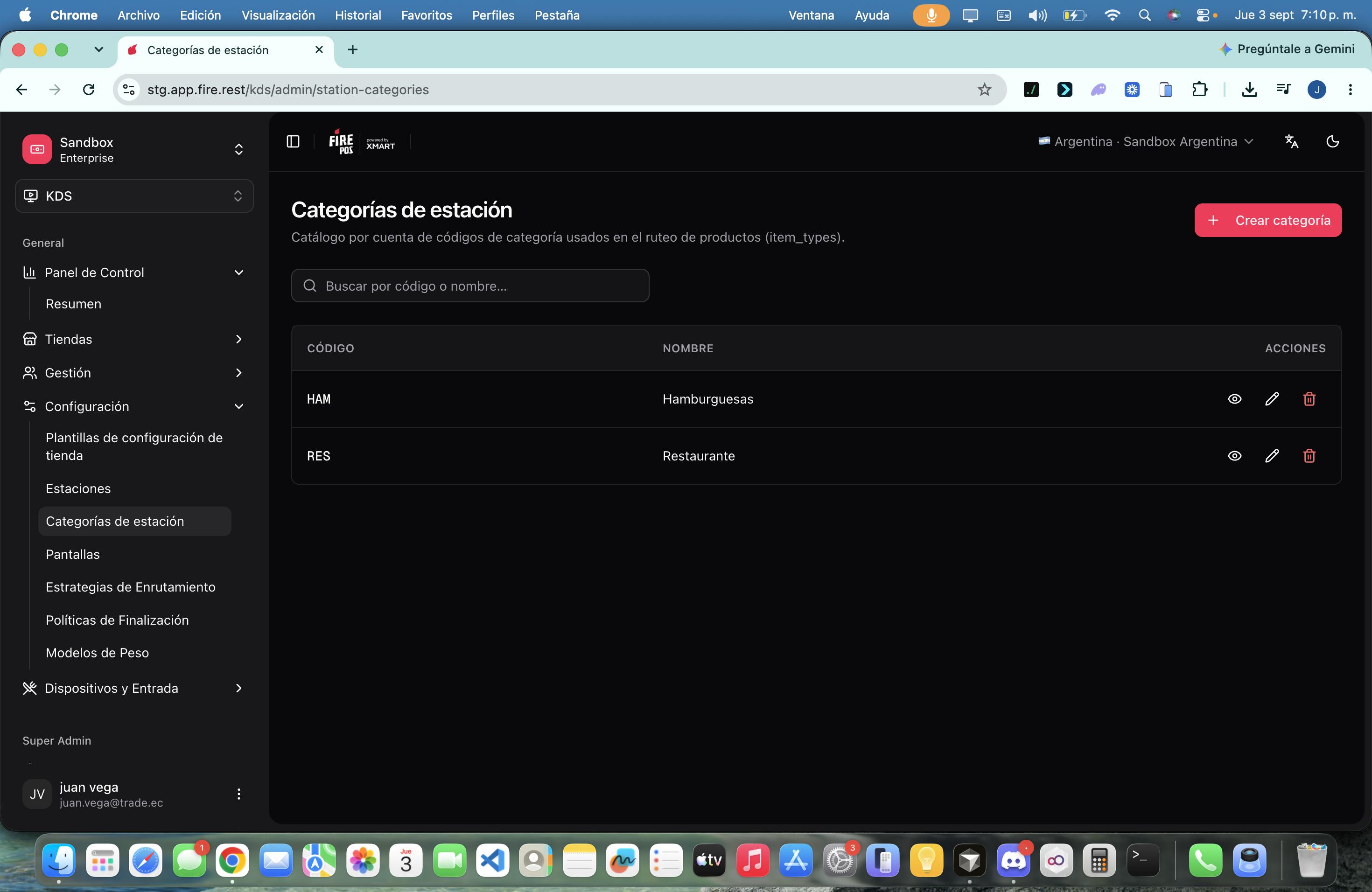Image resolution: width=1372 pixels, height=892 pixels.
Task: Open the KDS module selector
Action: [x=134, y=196]
